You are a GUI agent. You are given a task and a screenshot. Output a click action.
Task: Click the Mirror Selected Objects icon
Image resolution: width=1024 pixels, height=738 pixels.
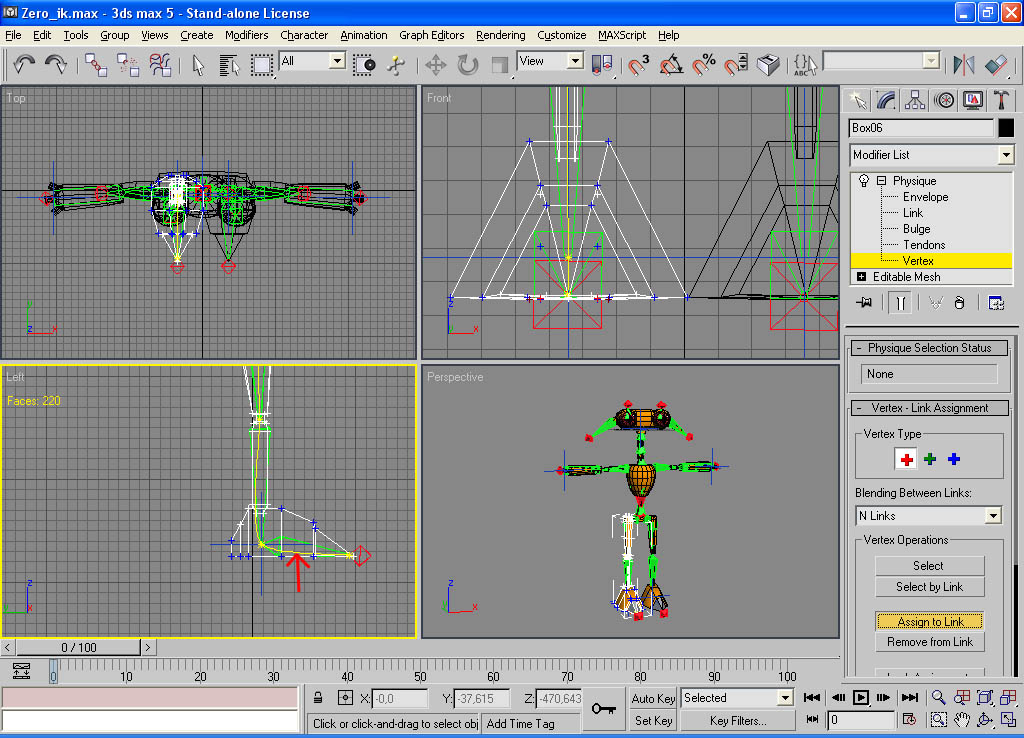(964, 65)
